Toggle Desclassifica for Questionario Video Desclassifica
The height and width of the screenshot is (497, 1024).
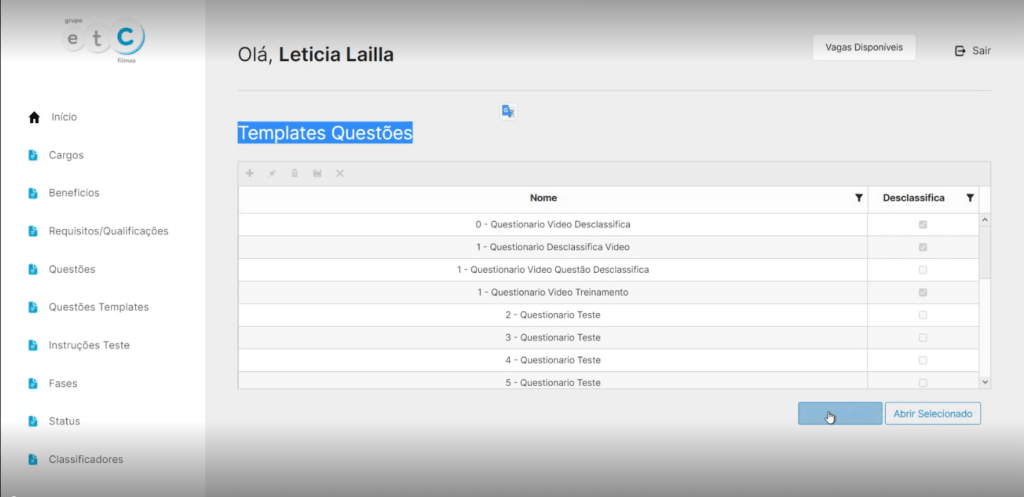click(x=923, y=224)
